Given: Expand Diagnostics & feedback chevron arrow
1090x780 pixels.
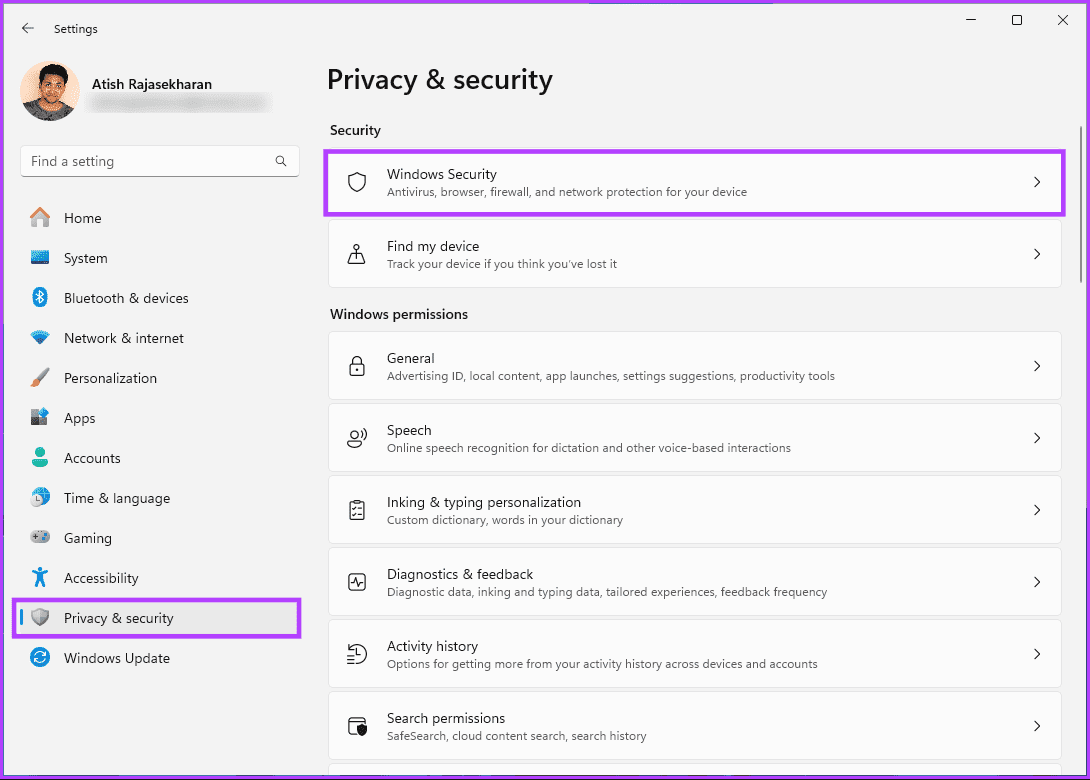Looking at the screenshot, I should coord(1037,582).
